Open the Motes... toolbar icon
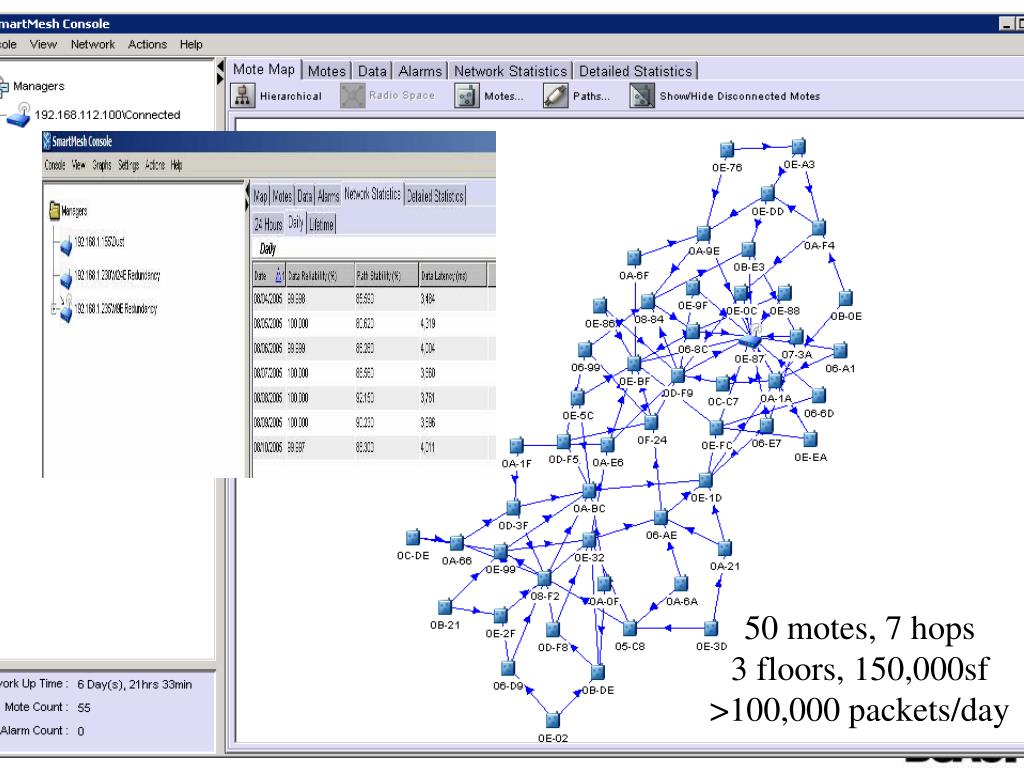Image resolution: width=1024 pixels, height=768 pixels. (x=466, y=96)
